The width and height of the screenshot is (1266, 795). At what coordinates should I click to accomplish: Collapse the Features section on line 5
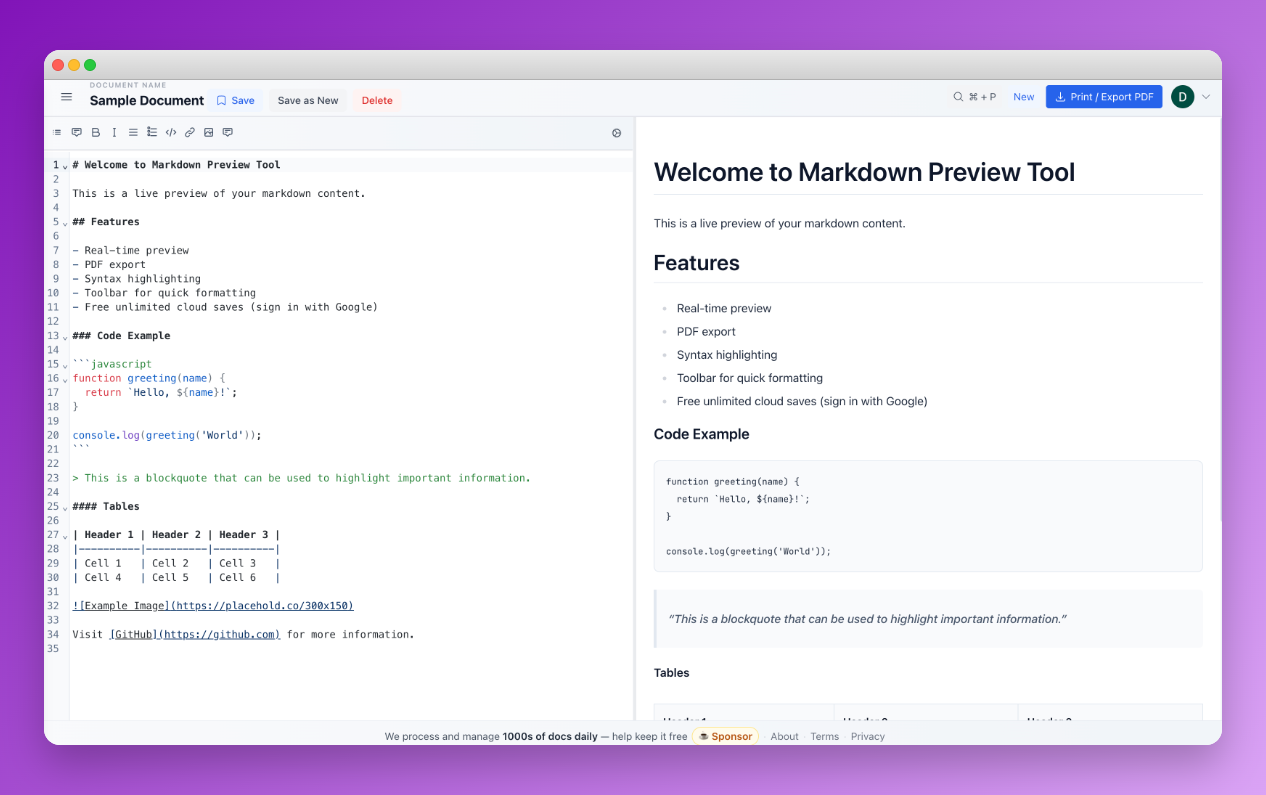(65, 223)
